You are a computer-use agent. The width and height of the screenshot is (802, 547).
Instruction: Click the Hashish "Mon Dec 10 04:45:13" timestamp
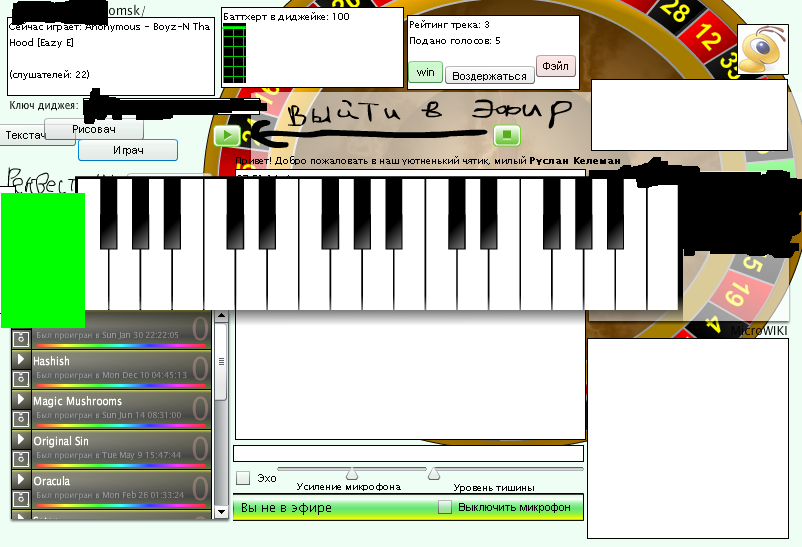coord(145,375)
